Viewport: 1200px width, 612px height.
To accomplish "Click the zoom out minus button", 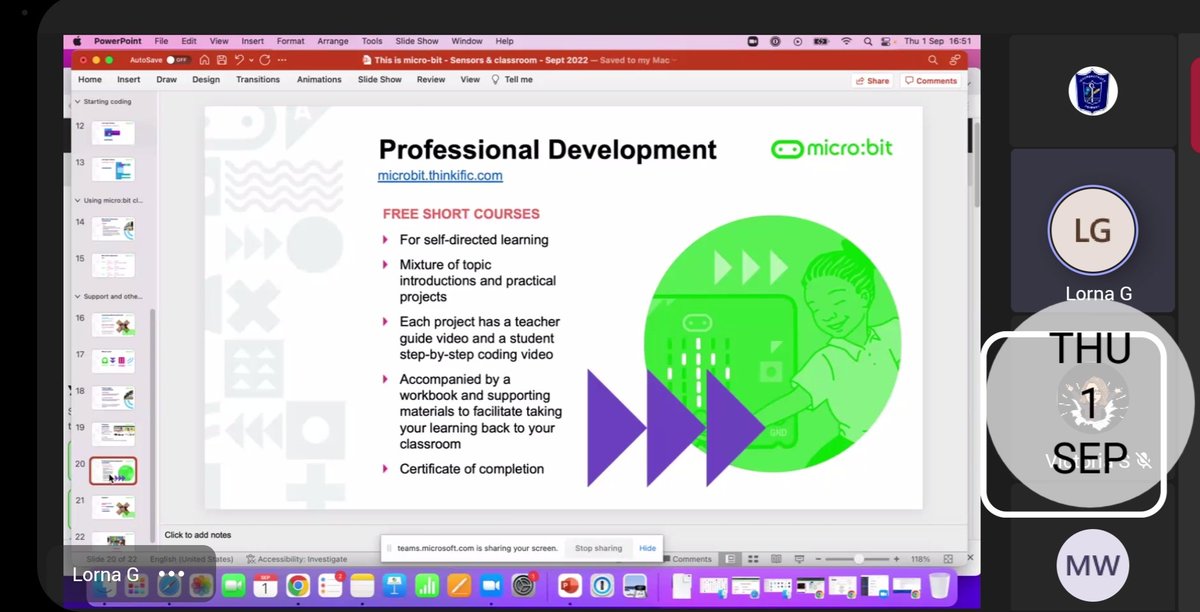I will 818,559.
